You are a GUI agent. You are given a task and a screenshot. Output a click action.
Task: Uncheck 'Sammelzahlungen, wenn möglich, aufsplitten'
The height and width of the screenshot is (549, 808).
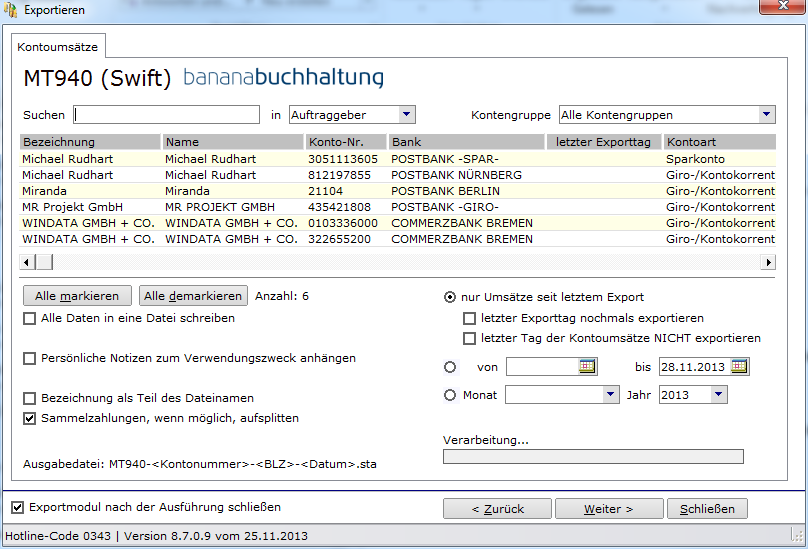click(29, 418)
